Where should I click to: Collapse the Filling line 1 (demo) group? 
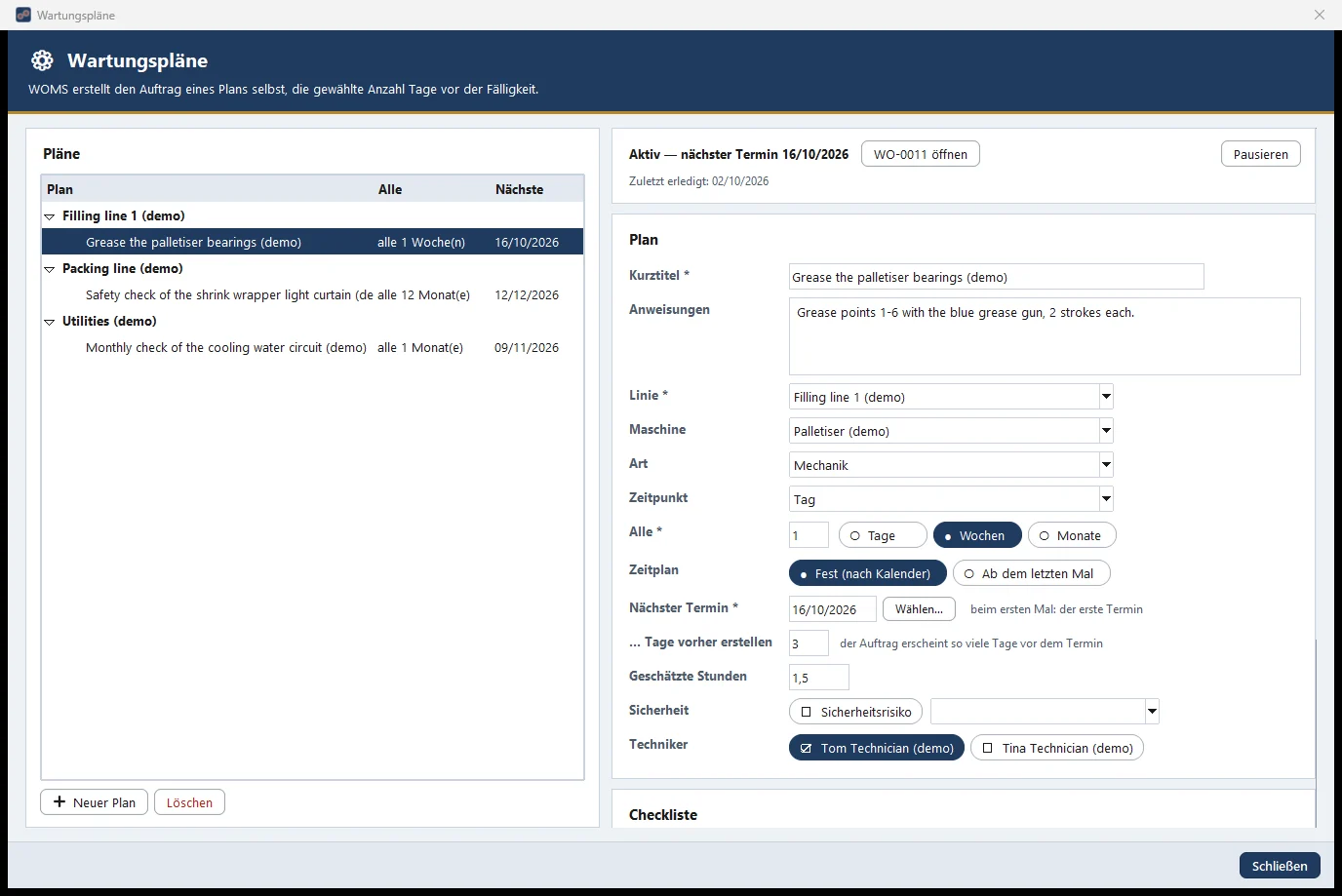pyautogui.click(x=50, y=216)
